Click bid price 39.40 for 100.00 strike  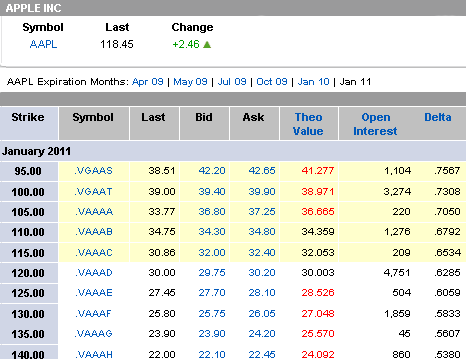tap(212, 192)
